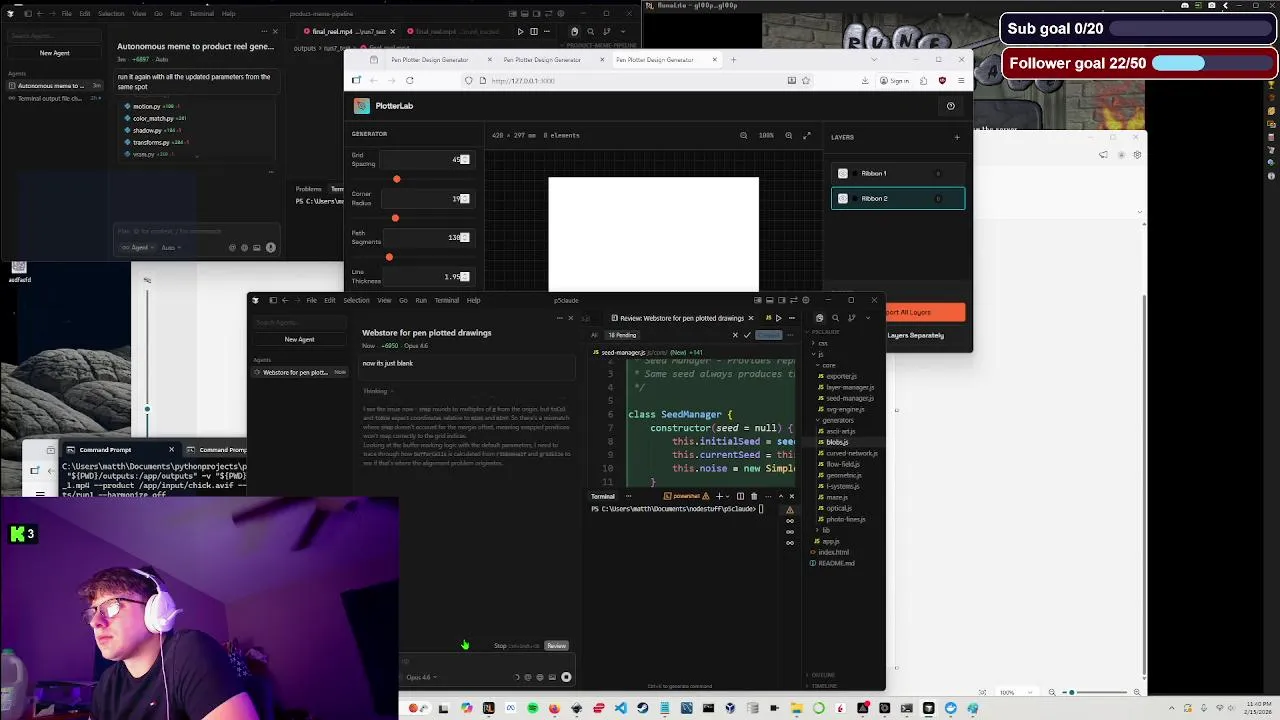This screenshot has height=720, width=1280.
Task: Zoom out the PlotterLab canvas
Action: [x=743, y=136]
